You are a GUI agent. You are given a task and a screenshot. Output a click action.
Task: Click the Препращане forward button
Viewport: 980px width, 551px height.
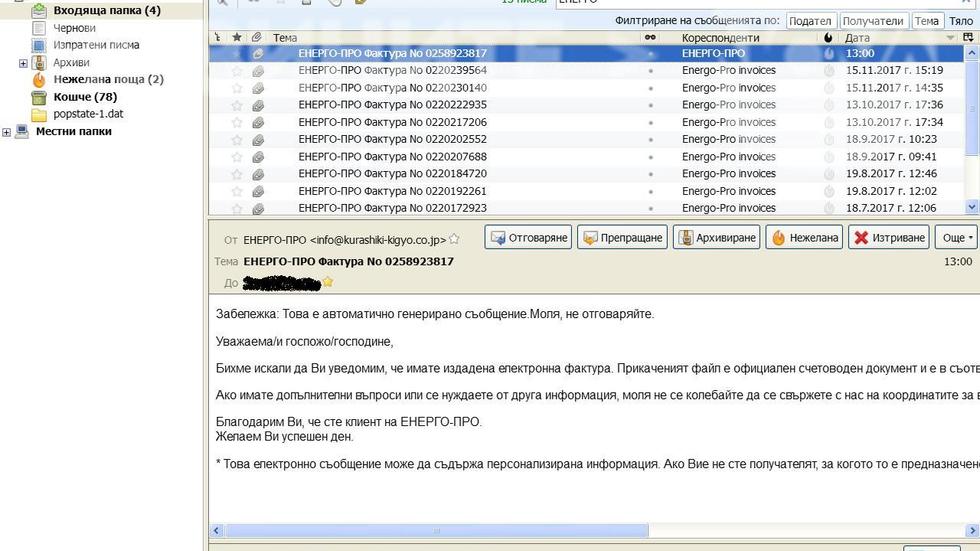pos(622,237)
